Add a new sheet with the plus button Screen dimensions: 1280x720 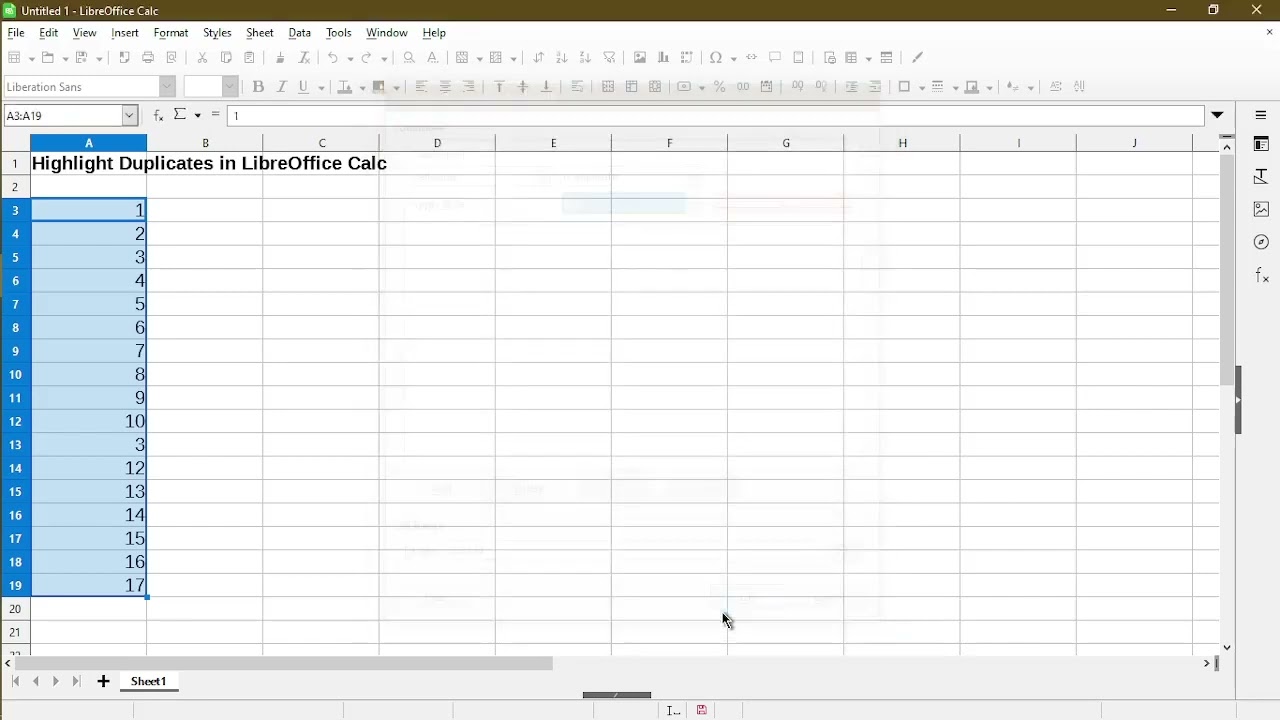coord(103,681)
